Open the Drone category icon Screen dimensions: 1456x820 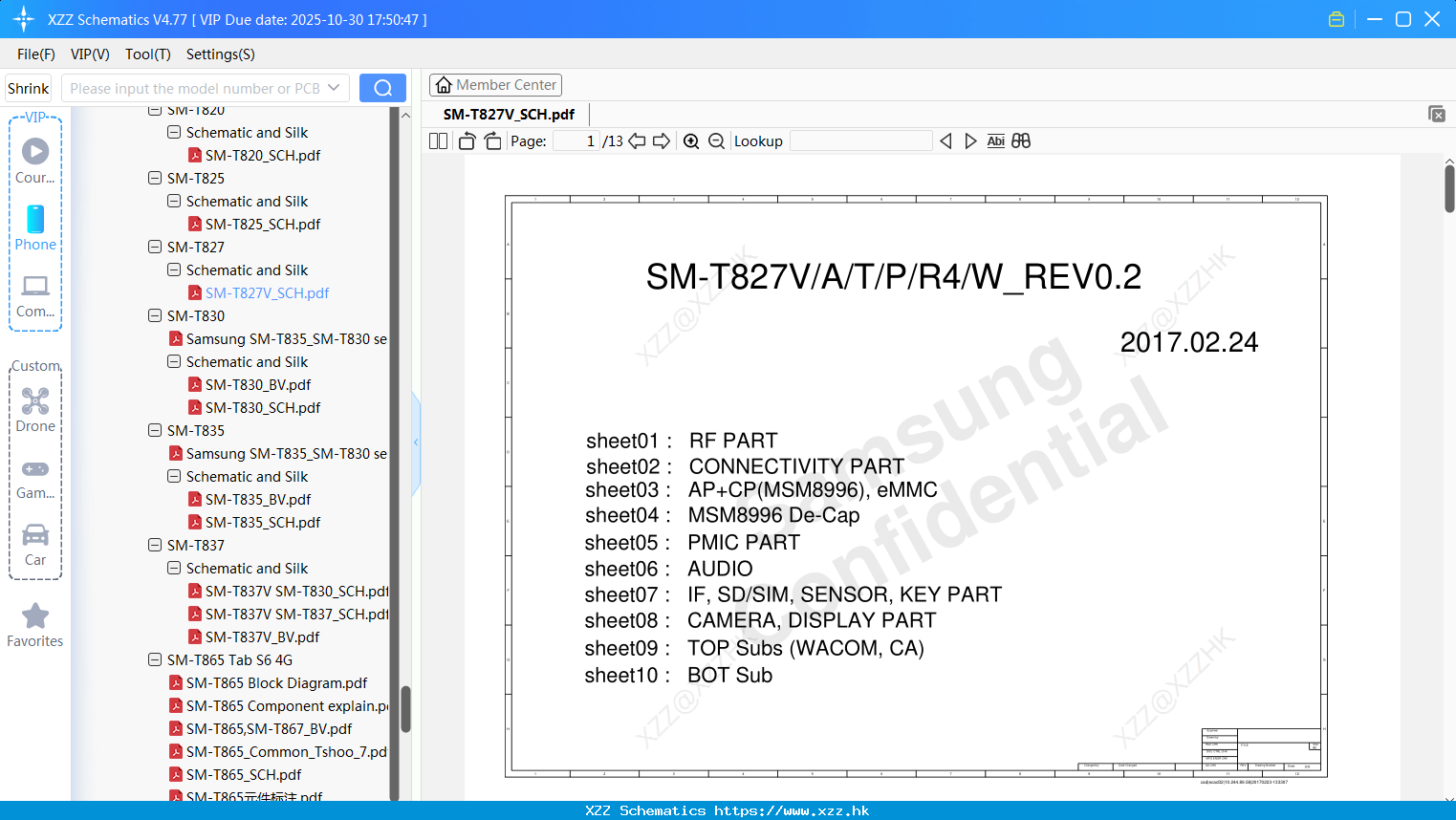point(35,400)
